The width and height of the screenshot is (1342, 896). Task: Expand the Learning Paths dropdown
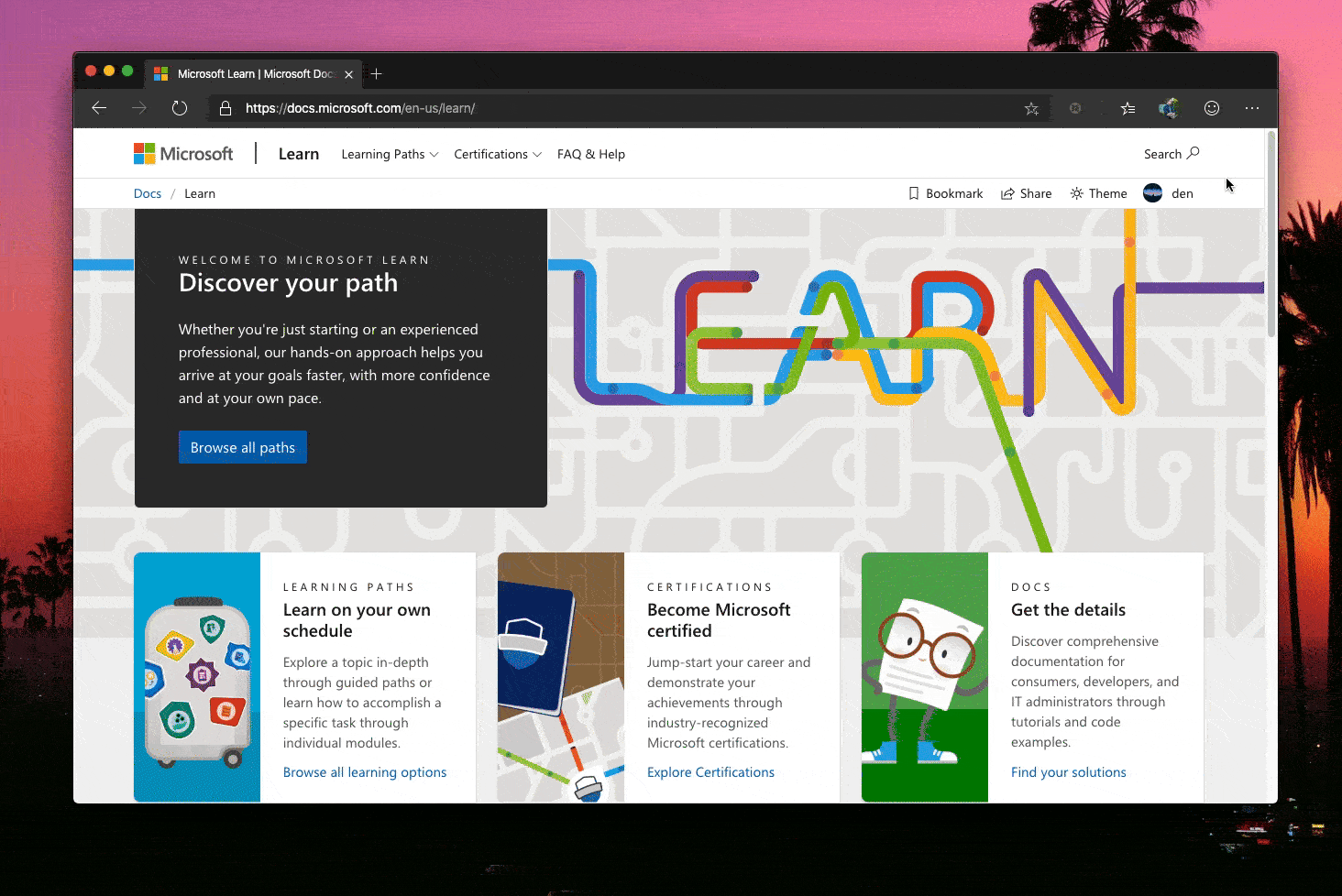(390, 154)
